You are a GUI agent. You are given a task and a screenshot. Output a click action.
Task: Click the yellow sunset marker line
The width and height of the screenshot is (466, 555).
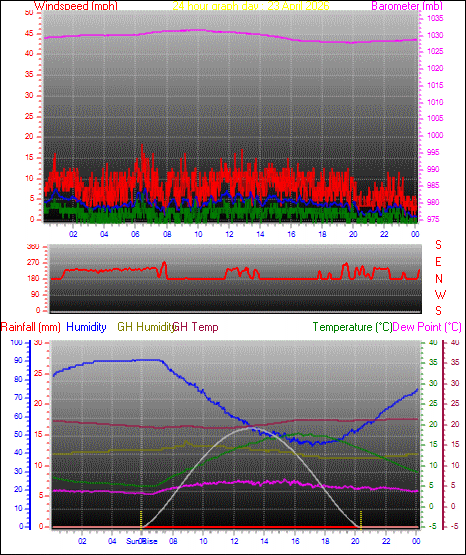(361, 519)
